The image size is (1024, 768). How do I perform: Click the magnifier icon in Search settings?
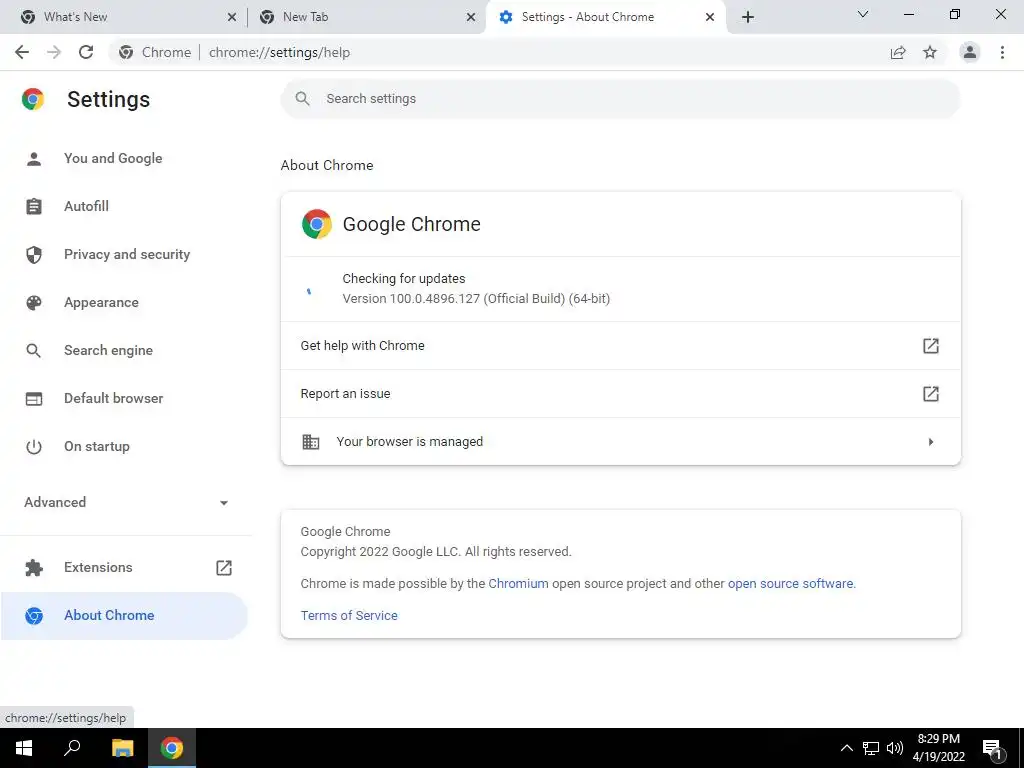(302, 99)
